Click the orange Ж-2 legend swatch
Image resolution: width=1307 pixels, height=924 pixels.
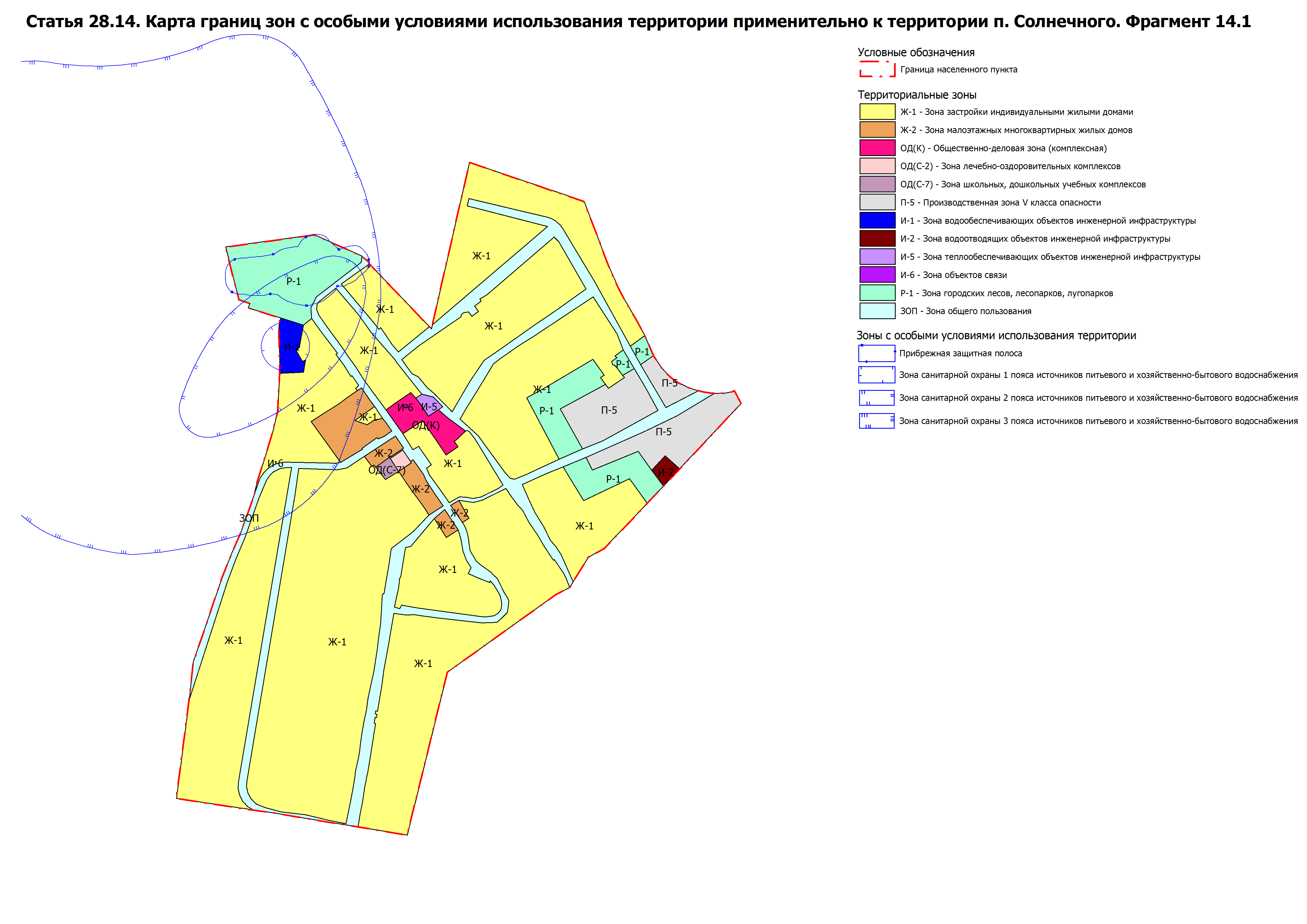coord(877,130)
